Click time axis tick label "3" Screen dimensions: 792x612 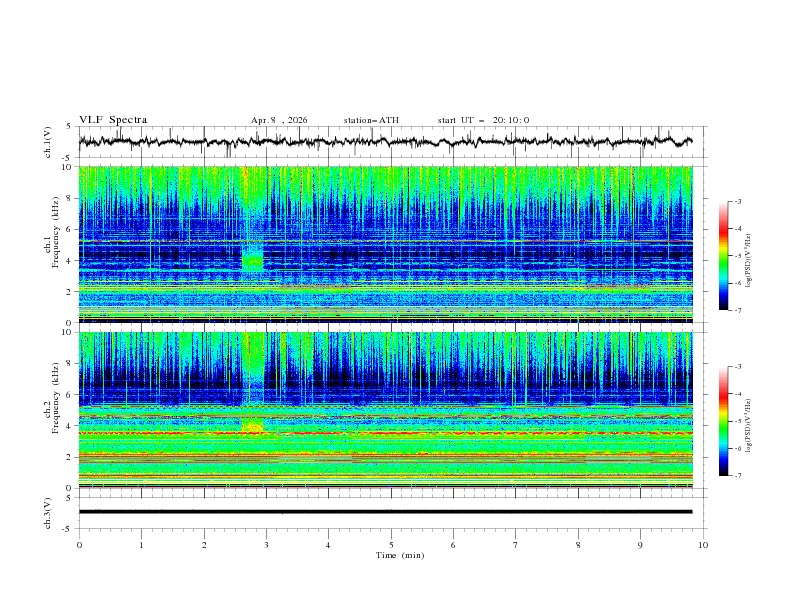[x=266, y=545]
